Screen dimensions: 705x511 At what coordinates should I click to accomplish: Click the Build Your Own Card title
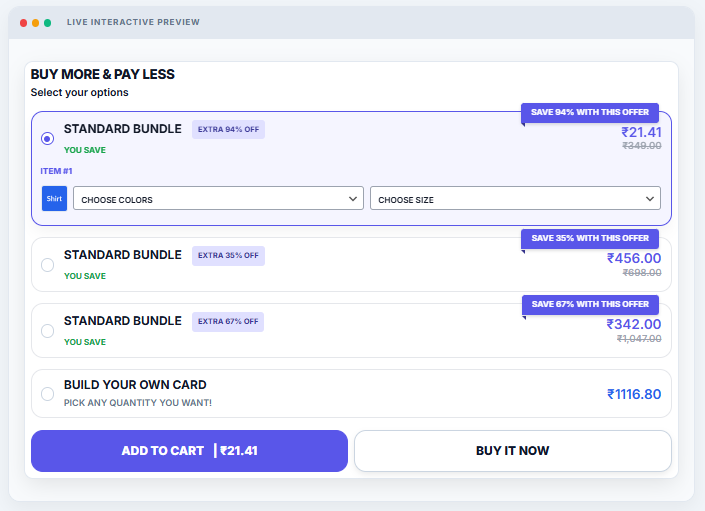pos(135,385)
